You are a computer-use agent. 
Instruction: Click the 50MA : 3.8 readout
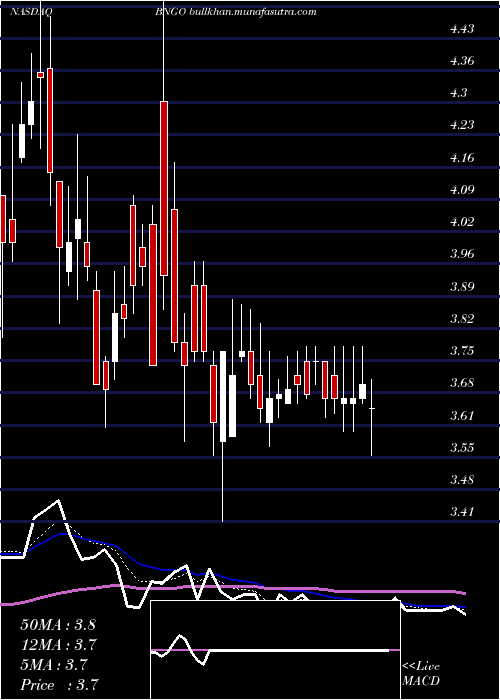pos(58,625)
